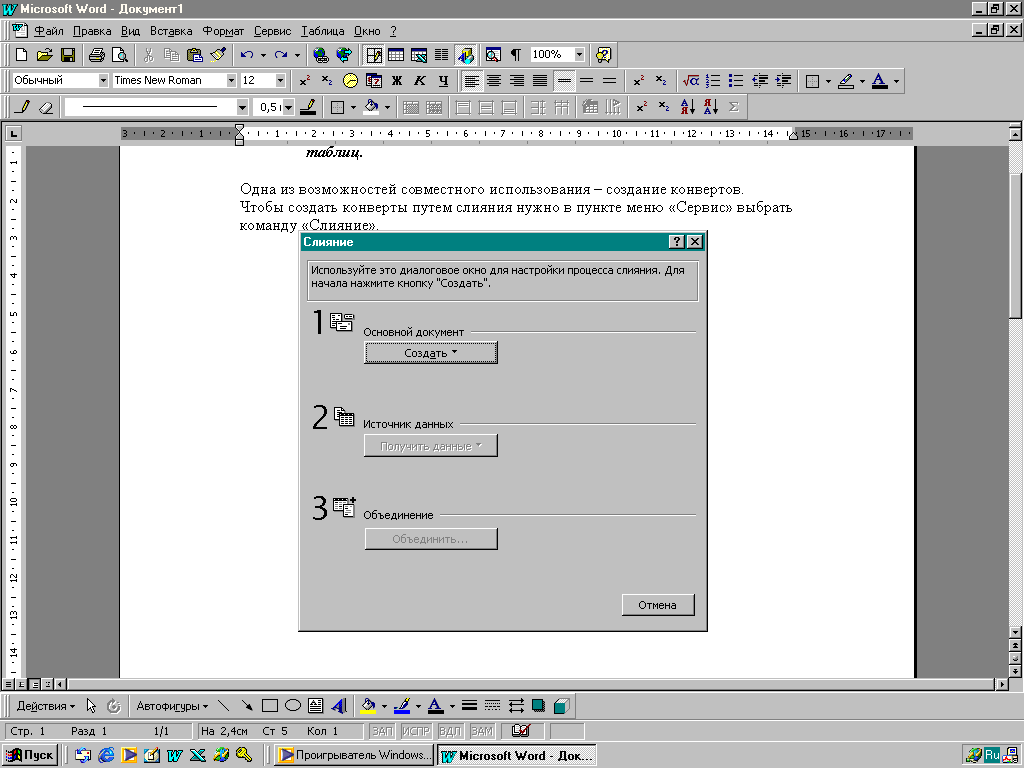Expand the Автофигуры shapes menu

click(172, 706)
